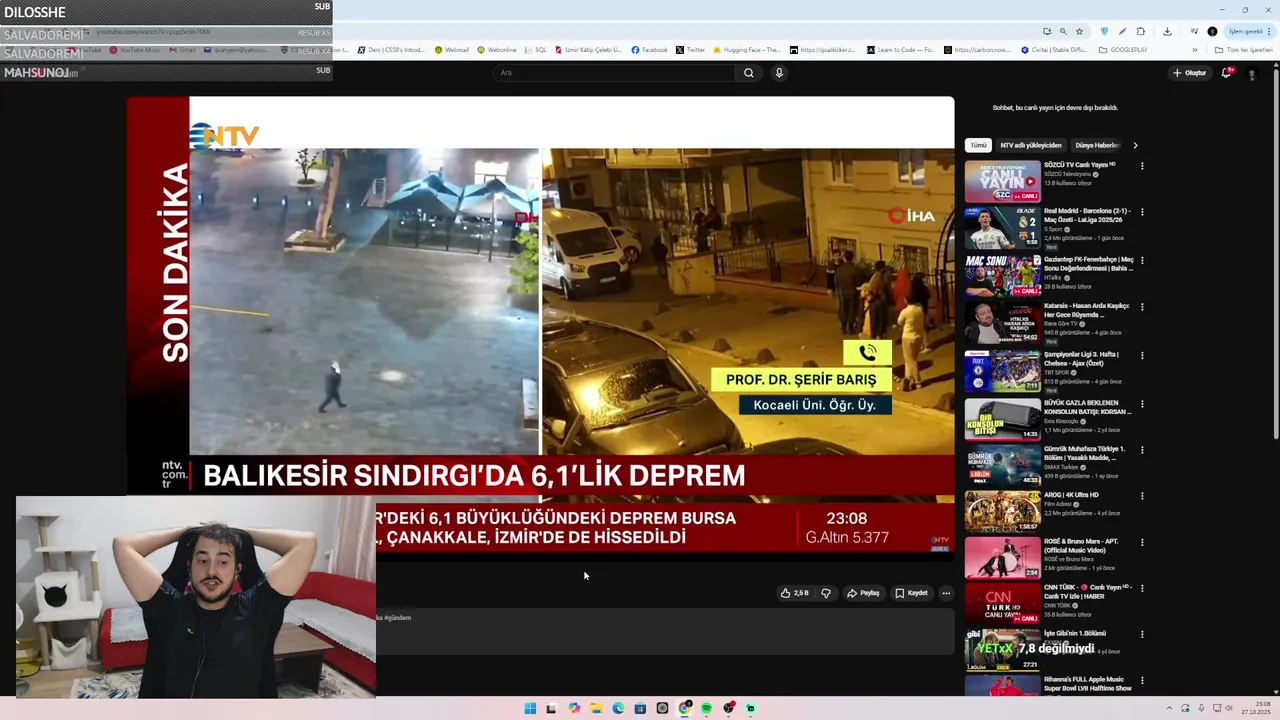
Task: Open Chrome extensions puzzle icon
Action: 1141,31
